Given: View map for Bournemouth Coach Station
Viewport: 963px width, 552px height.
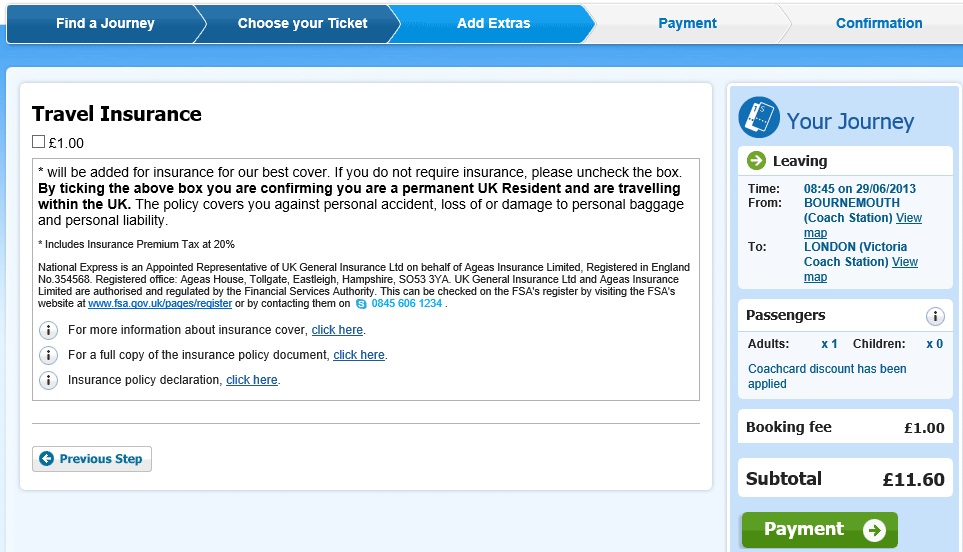Looking at the screenshot, I should tap(908, 218).
